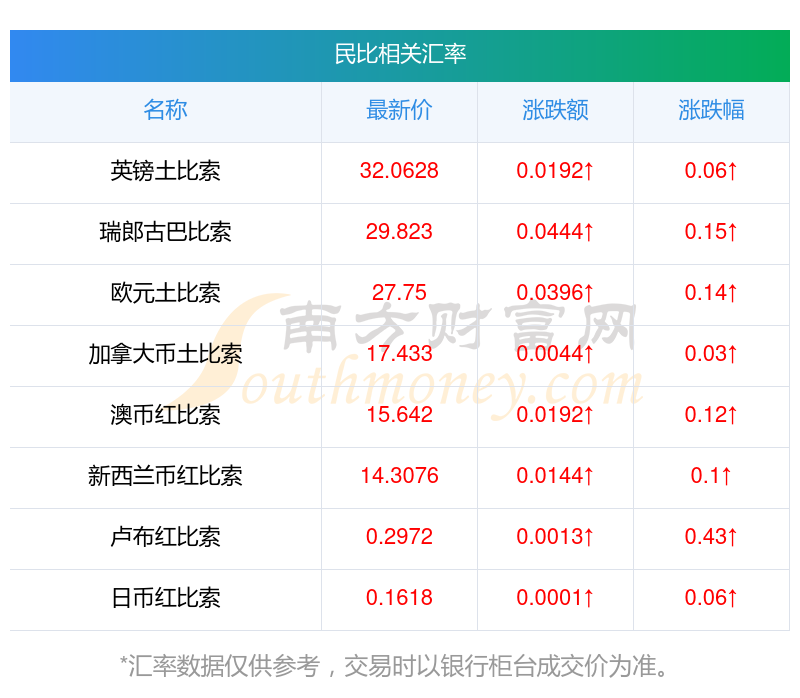The width and height of the screenshot is (800, 698).
Task: Click the 新西兰币红比索 row name
Action: pyautogui.click(x=165, y=476)
